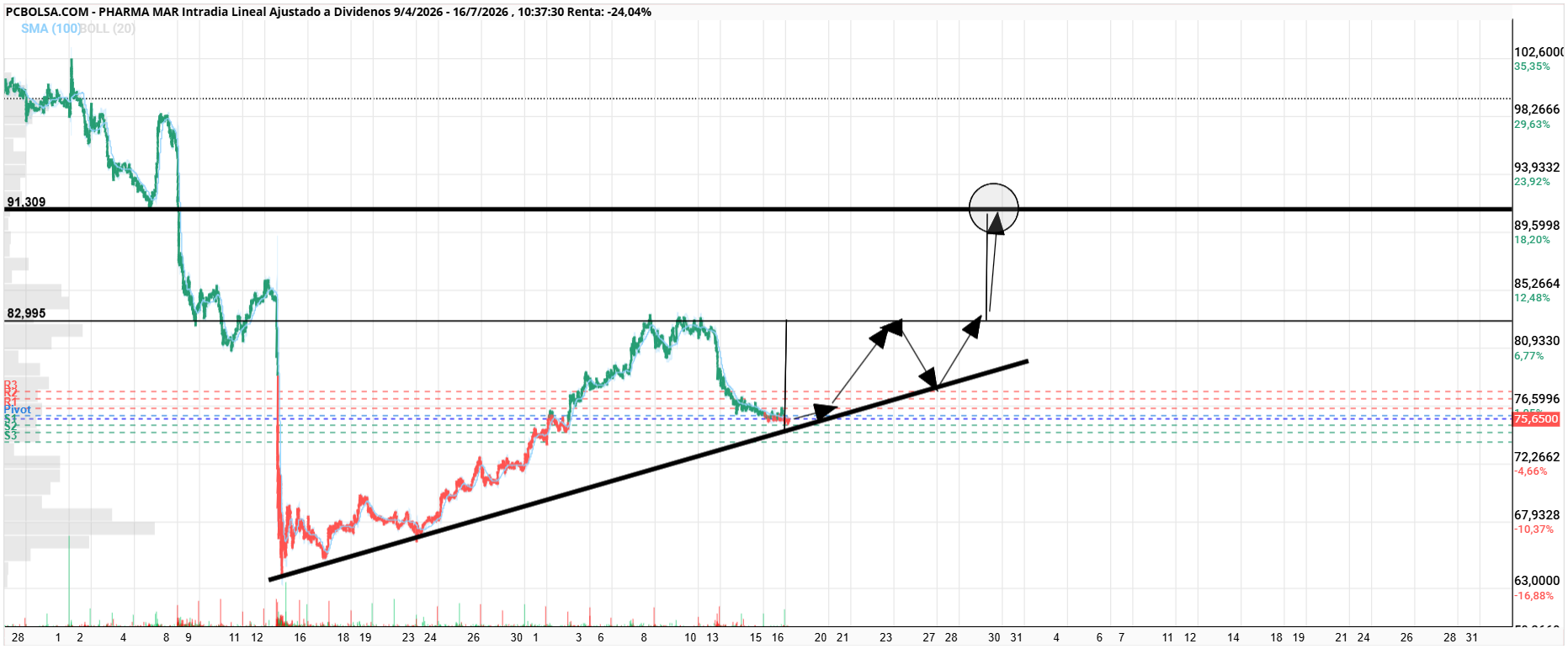Click the 63,0000 price axis label
Image resolution: width=1568 pixels, height=649 pixels.
[x=1537, y=581]
